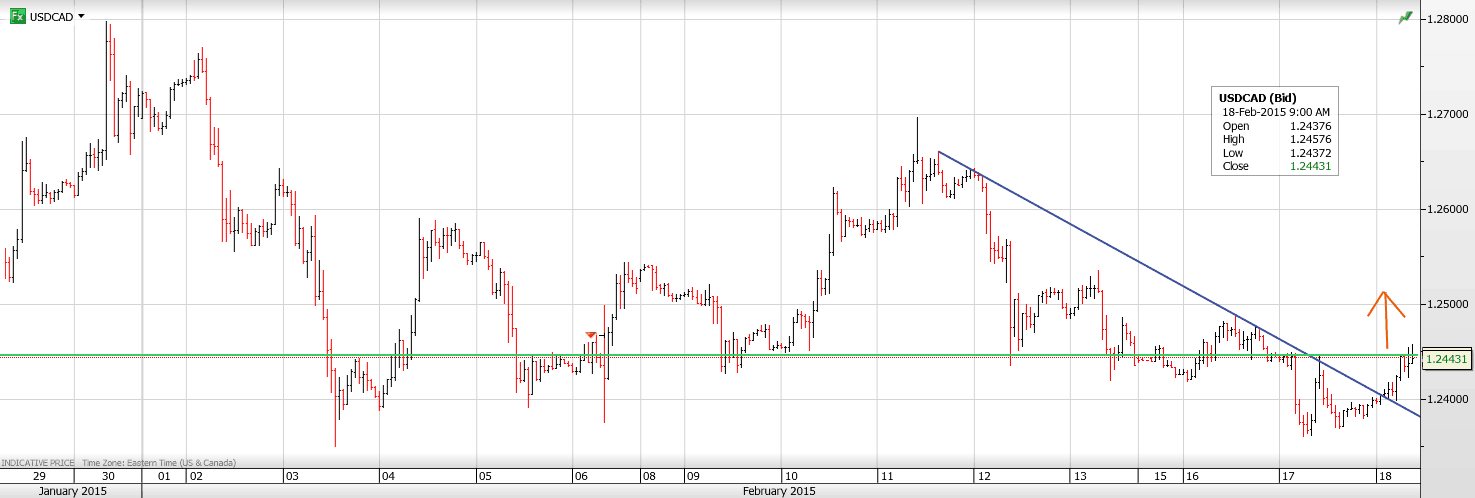
Task: Click the orange triangle marker on the chart
Action: pyautogui.click(x=591, y=335)
